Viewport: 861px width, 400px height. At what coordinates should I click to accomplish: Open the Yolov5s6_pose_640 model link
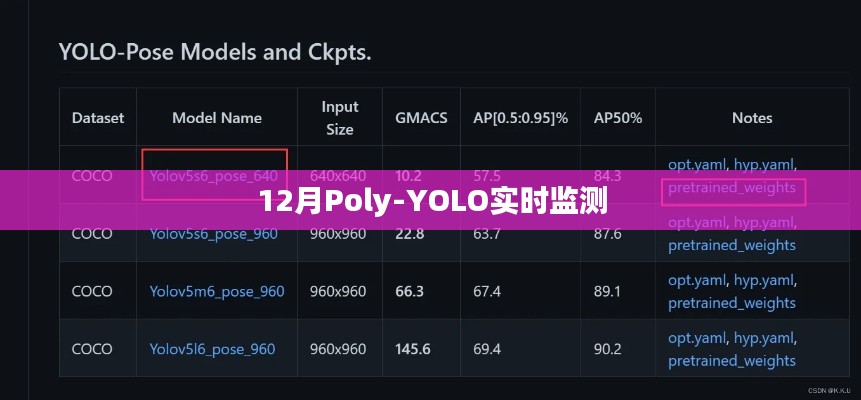(212, 176)
